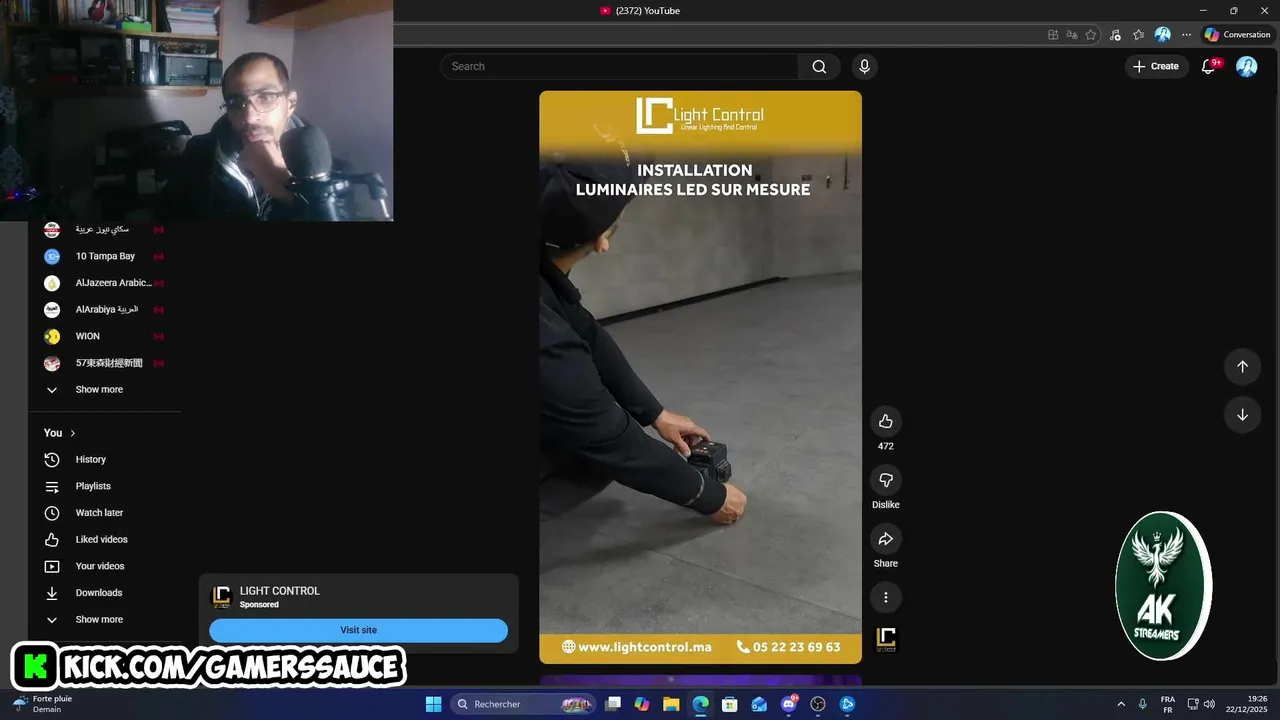The height and width of the screenshot is (720, 1280).
Task: Click the Windows taskbar Rechercher search box
Action: 521,704
